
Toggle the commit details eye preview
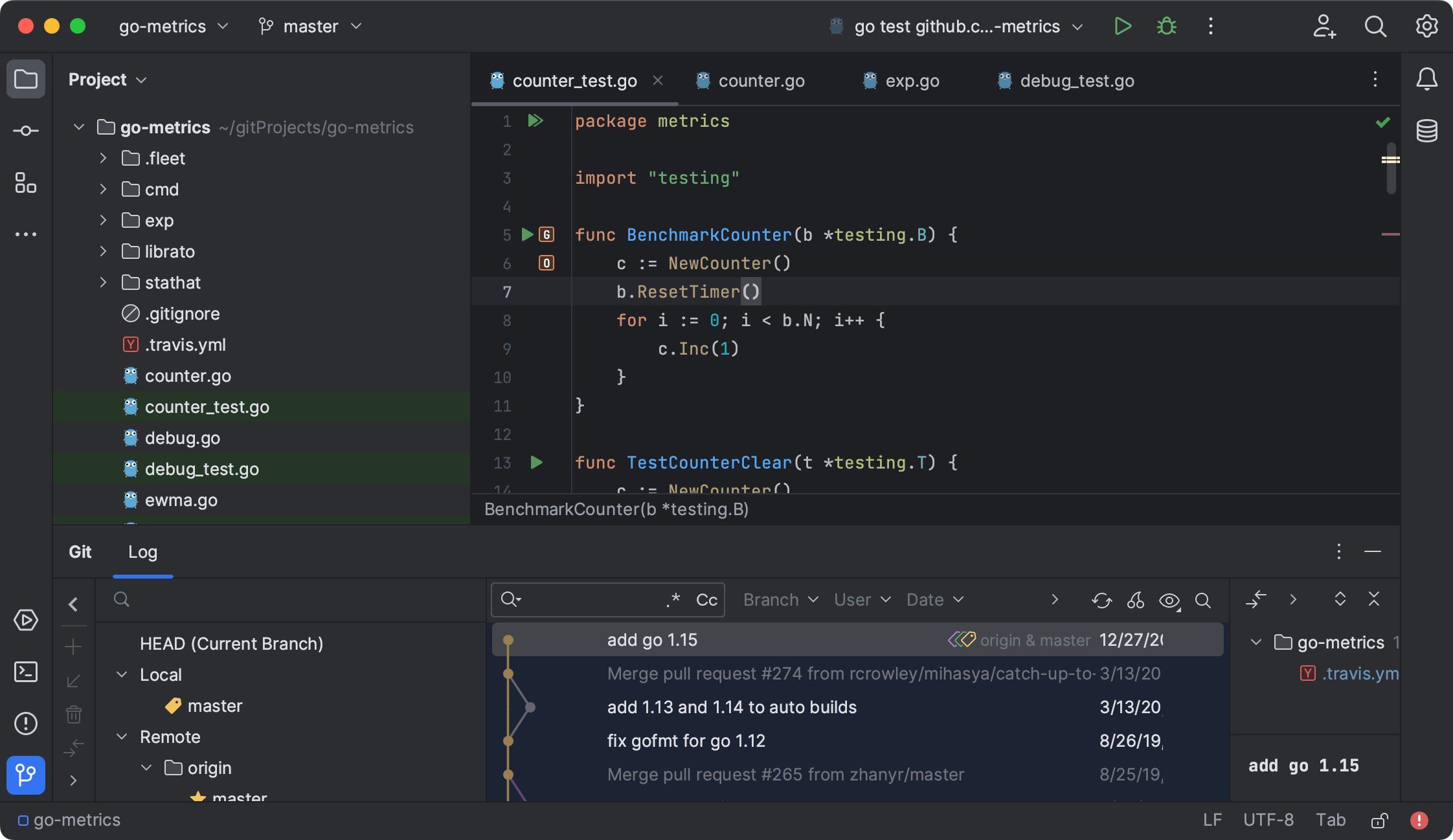pyautogui.click(x=1169, y=601)
